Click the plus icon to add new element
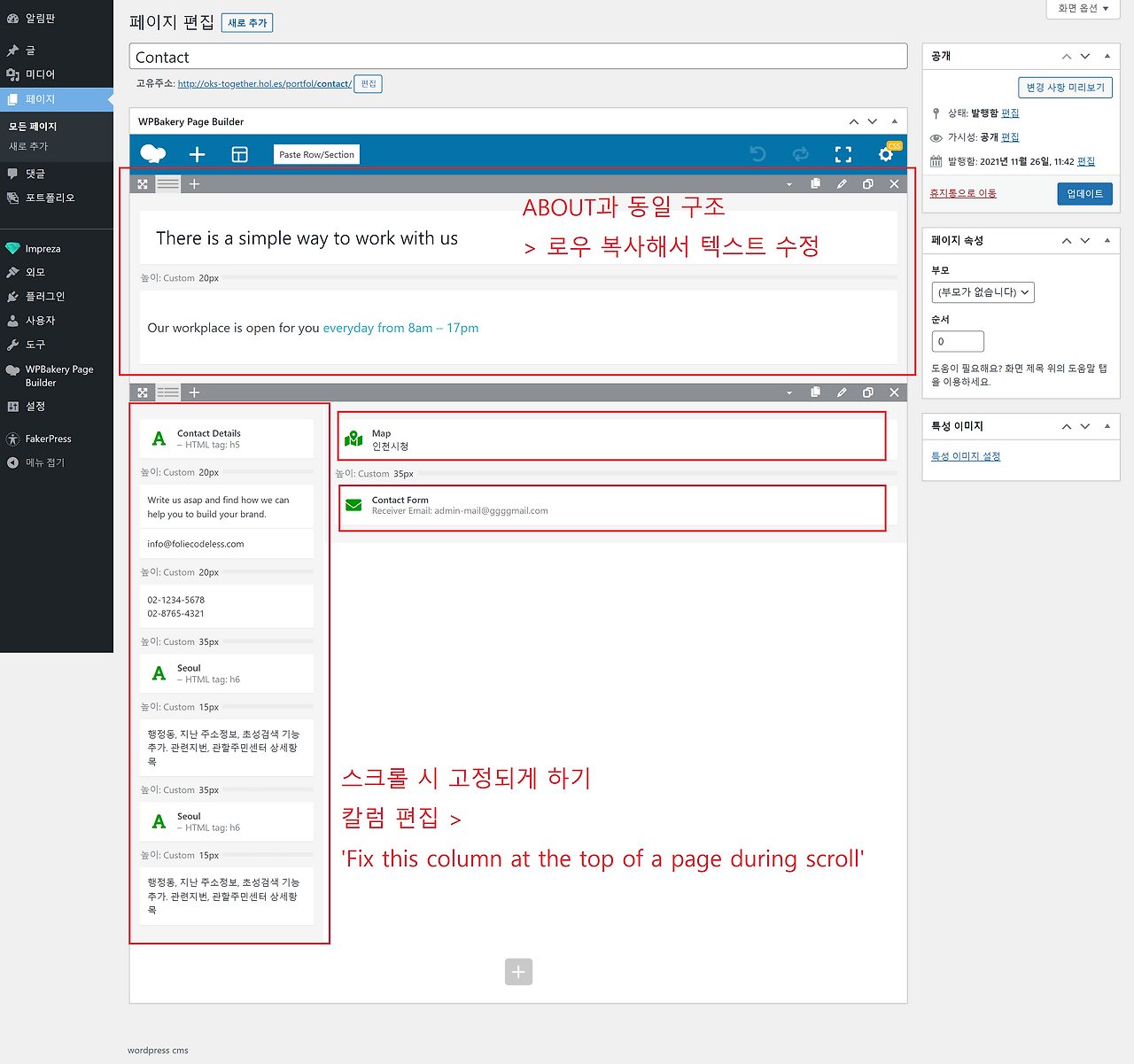This screenshot has width=1134, height=1064. pos(197,153)
